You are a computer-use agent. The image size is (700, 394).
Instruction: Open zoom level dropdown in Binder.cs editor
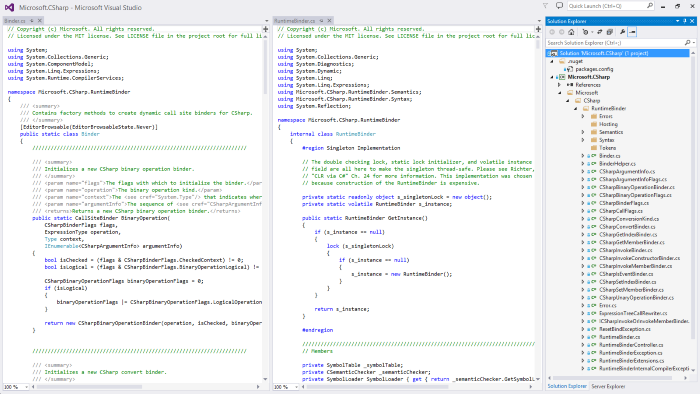point(26,387)
